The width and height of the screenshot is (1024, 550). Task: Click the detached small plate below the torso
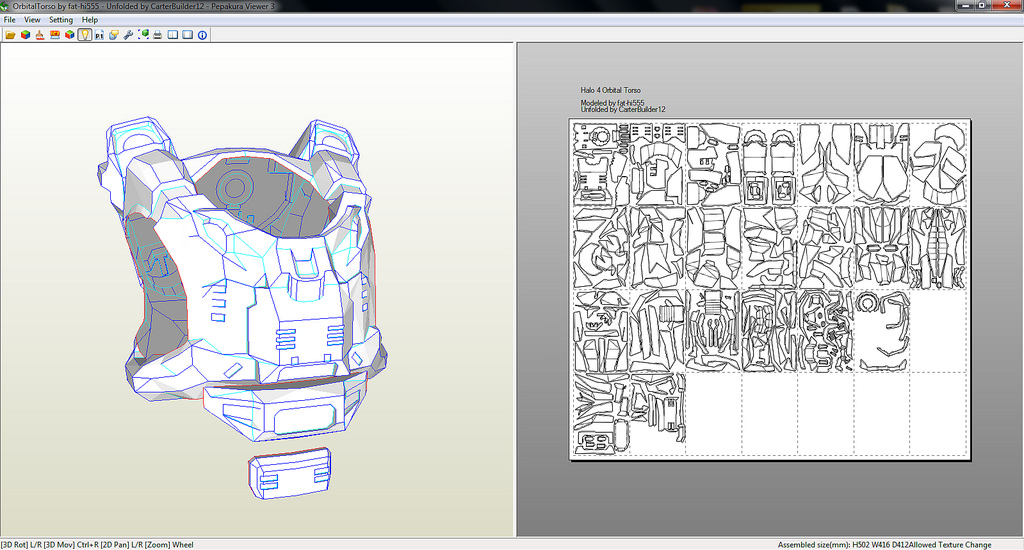pos(289,474)
